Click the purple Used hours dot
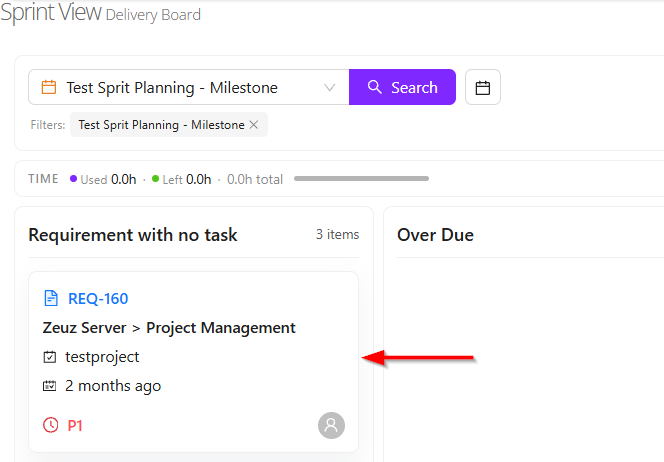The width and height of the screenshot is (664, 462). point(73,179)
